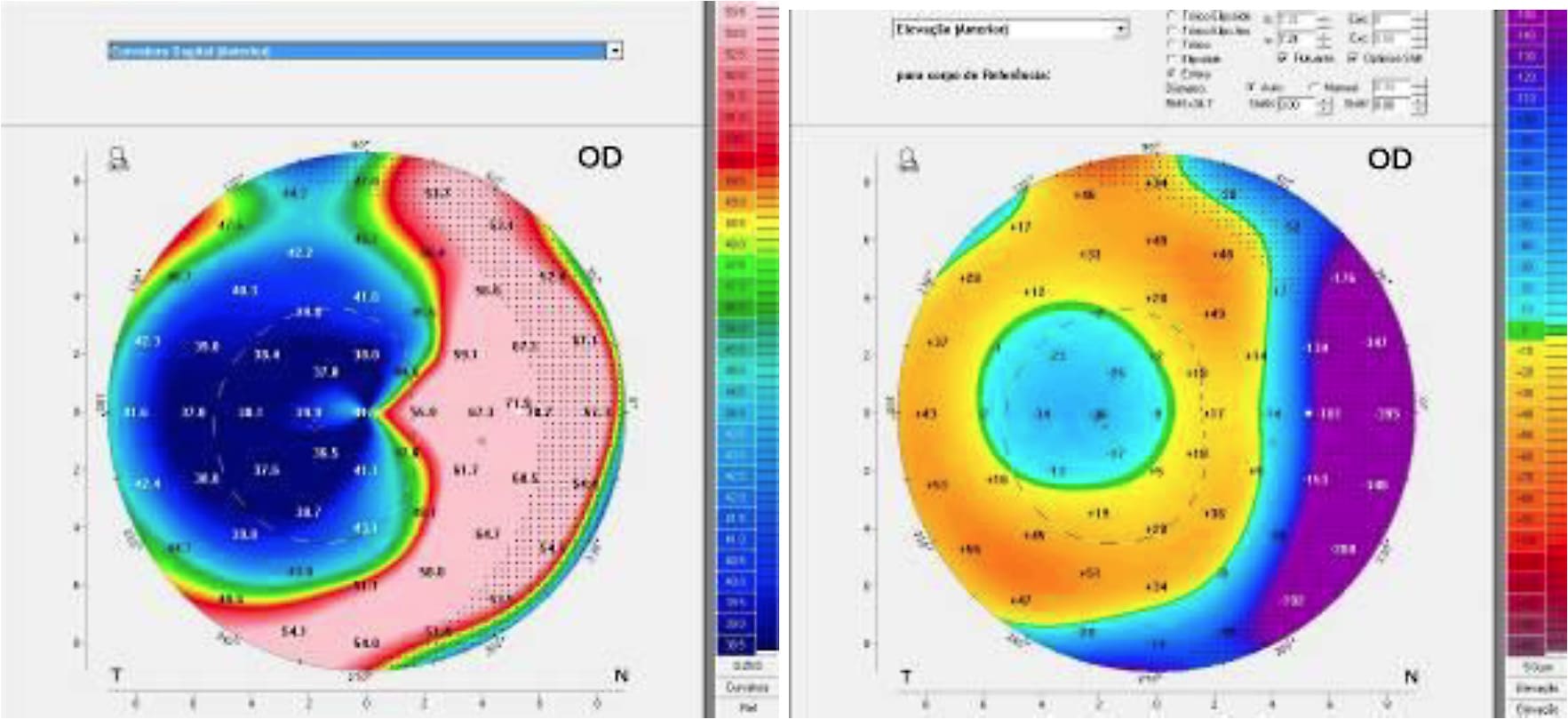Toggle the Optimize Shift checkbox
Image resolution: width=1568 pixels, height=719 pixels.
[x=1353, y=58]
